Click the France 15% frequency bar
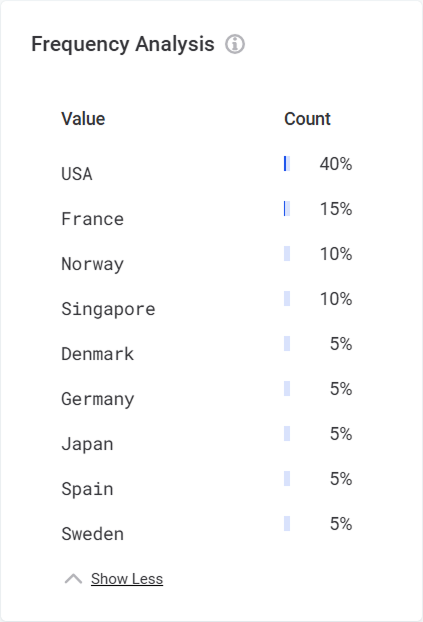The height and width of the screenshot is (622, 423). click(x=287, y=209)
